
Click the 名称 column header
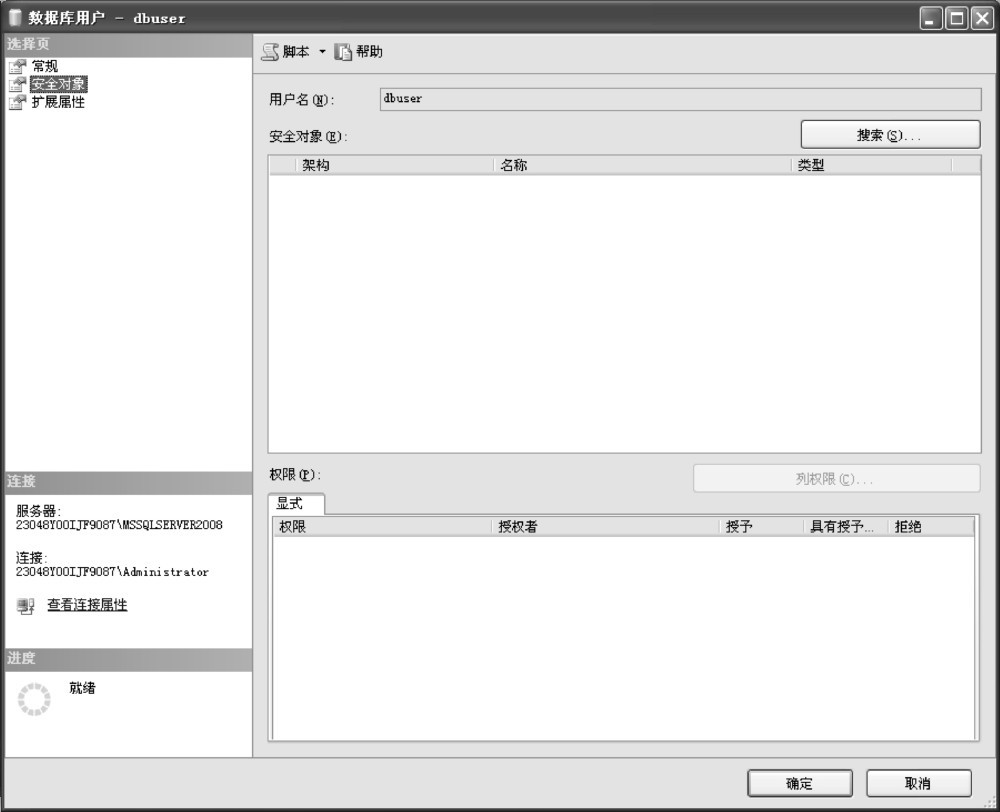coord(641,166)
